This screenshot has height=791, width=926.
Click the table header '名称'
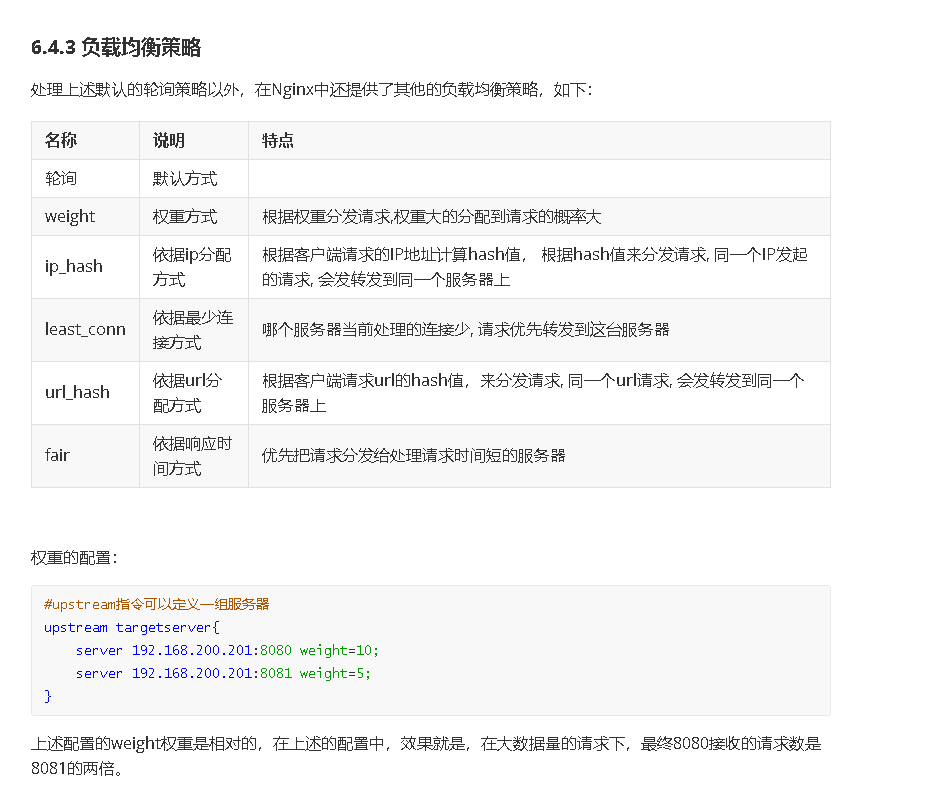pos(61,141)
